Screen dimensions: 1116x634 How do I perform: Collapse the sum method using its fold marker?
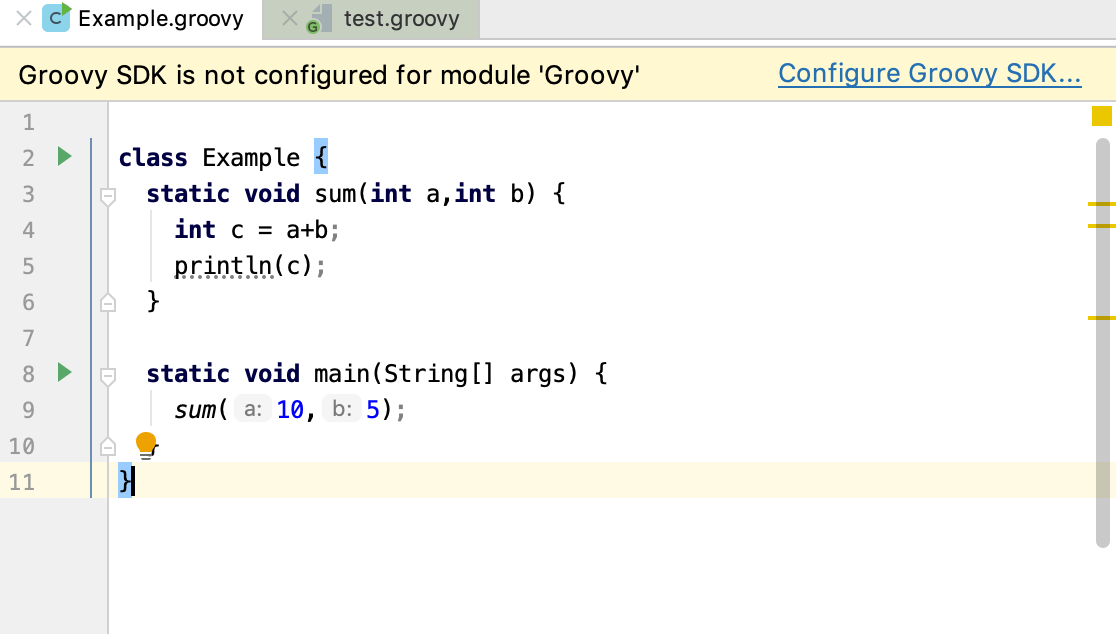pos(108,194)
